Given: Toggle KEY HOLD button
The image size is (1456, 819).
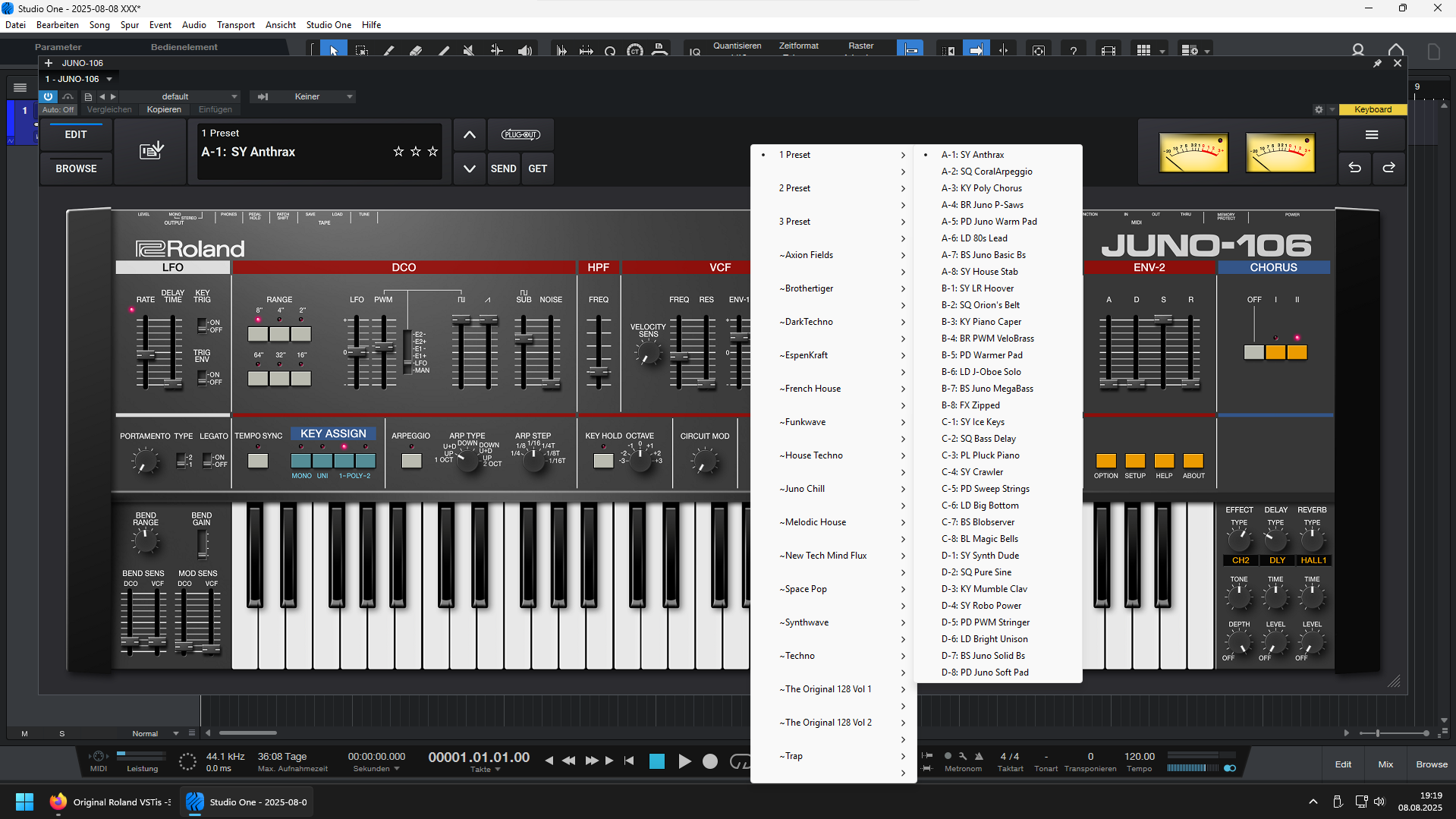Looking at the screenshot, I should coord(603,461).
